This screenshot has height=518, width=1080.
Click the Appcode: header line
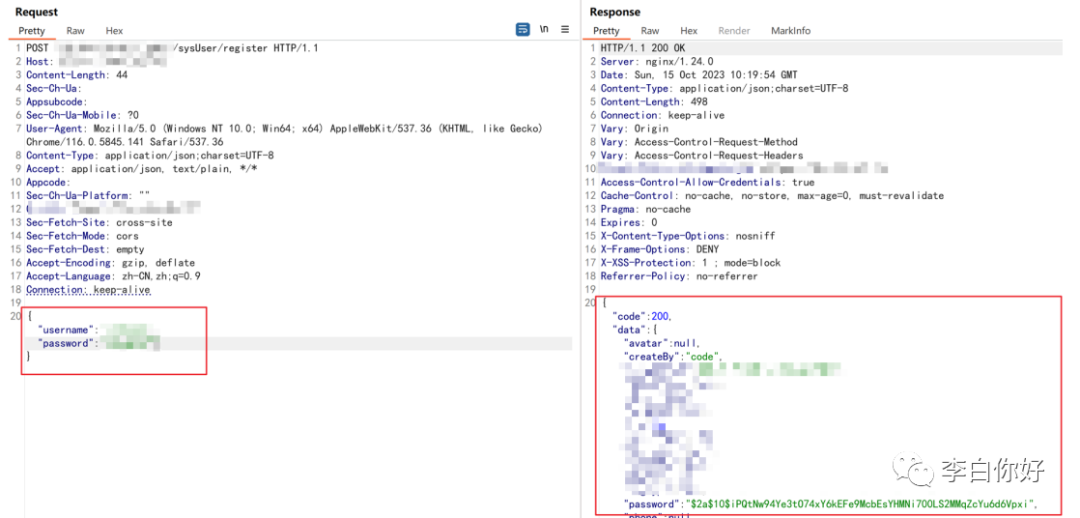click(48, 183)
